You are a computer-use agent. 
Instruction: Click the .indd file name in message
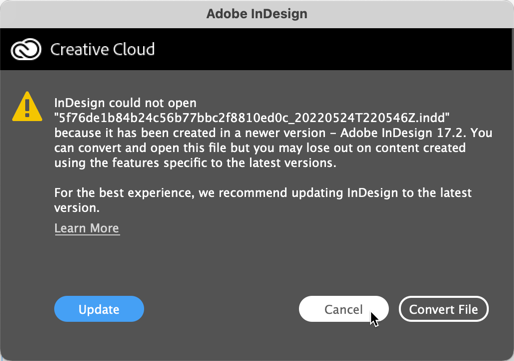coord(252,118)
